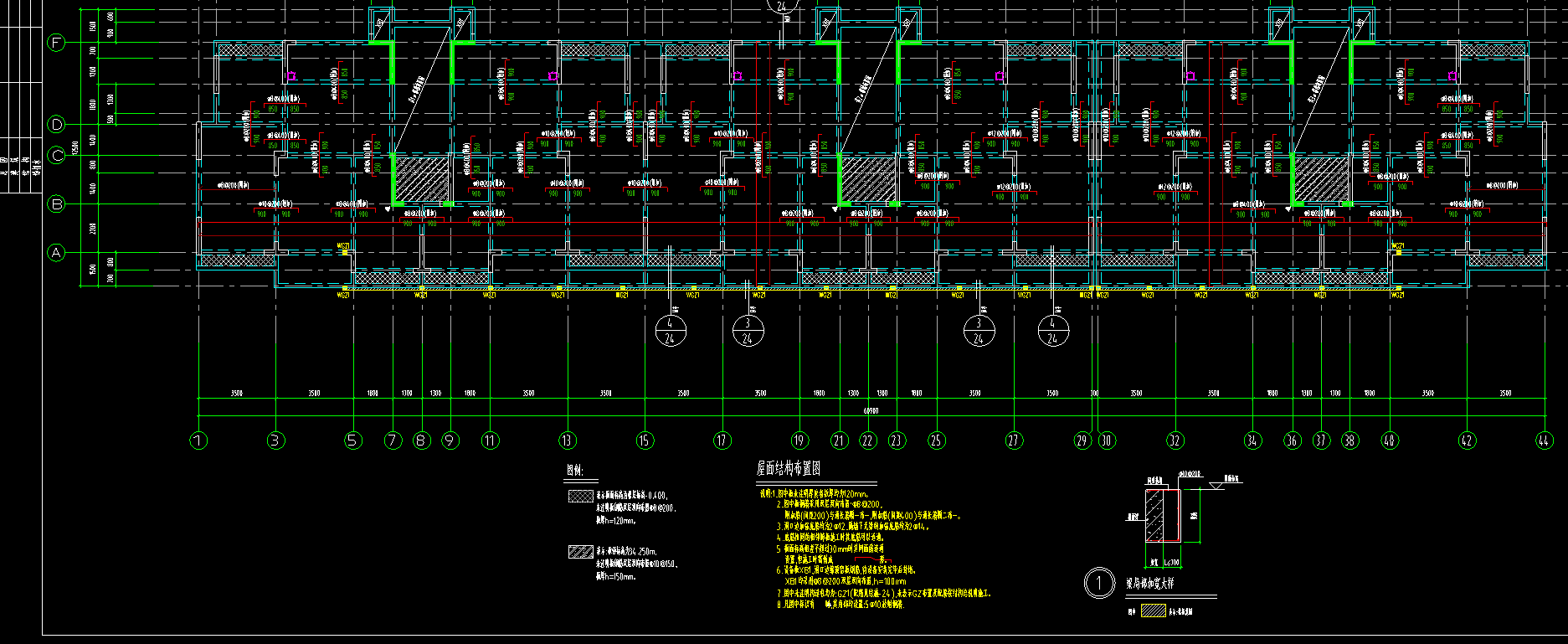
Task: Click the cross-hatched legend sample box
Action: pyautogui.click(x=580, y=496)
